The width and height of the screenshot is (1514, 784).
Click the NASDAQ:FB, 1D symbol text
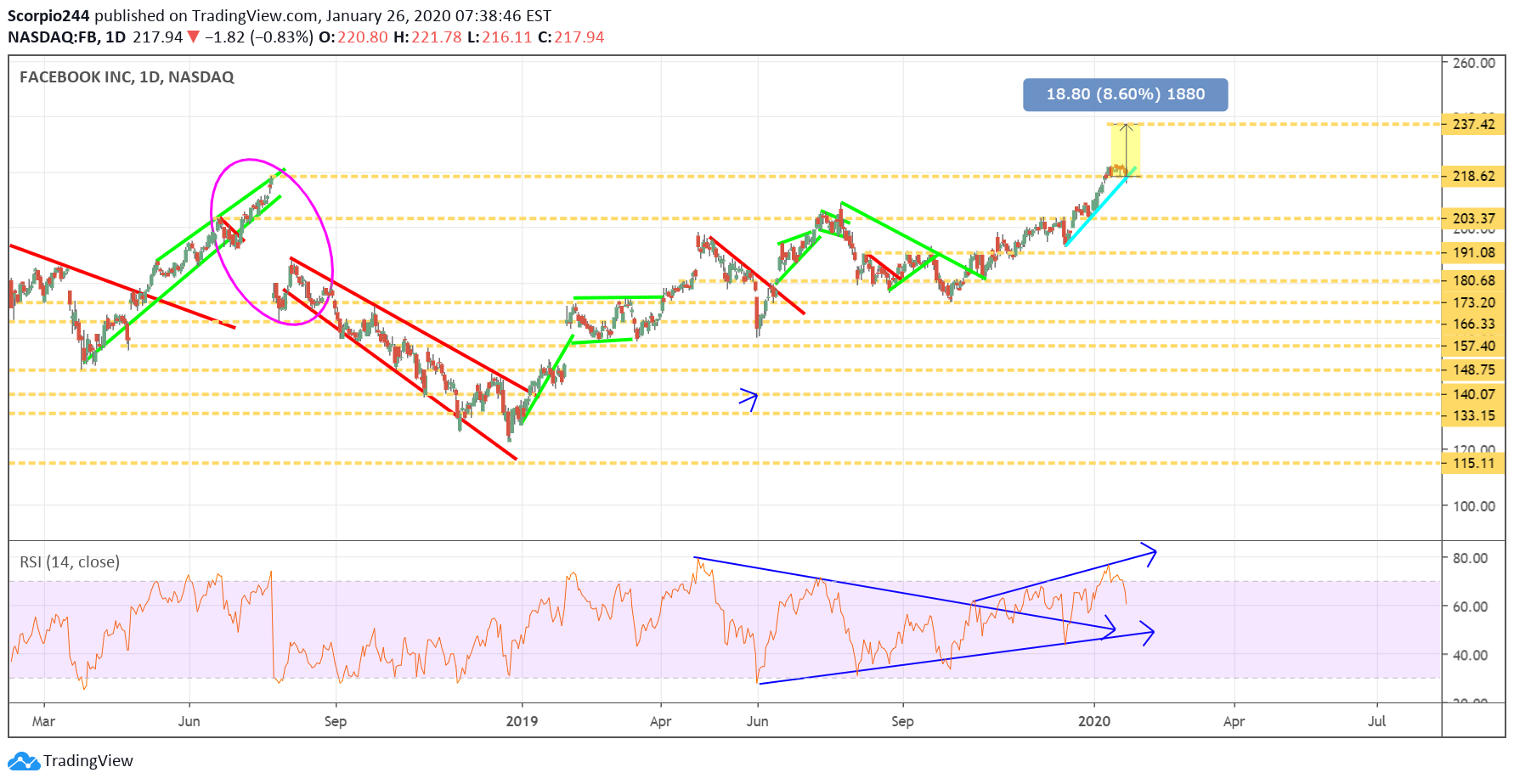[x=66, y=37]
